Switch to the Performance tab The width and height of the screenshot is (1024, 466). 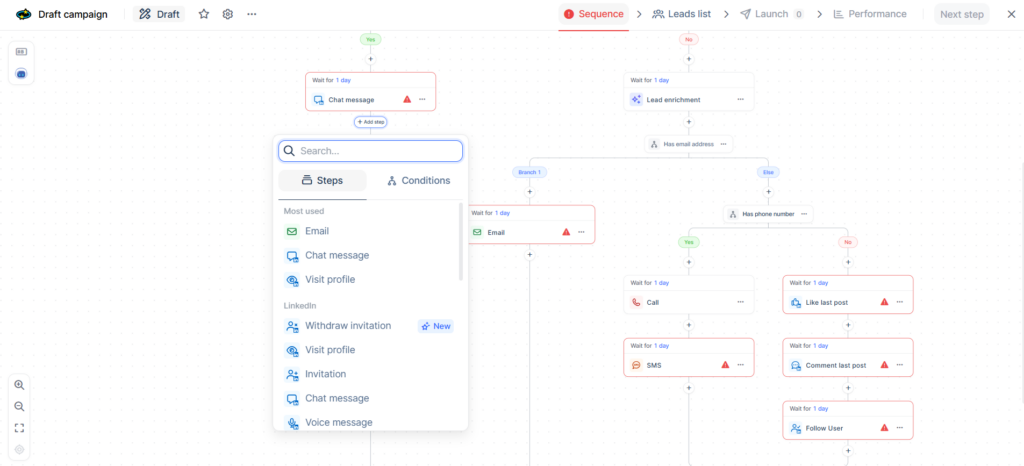[870, 14]
